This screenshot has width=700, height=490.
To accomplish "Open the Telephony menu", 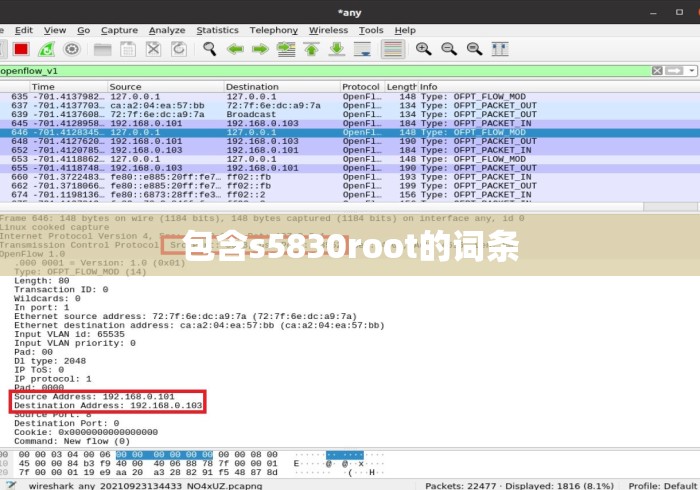I will click(x=274, y=30).
